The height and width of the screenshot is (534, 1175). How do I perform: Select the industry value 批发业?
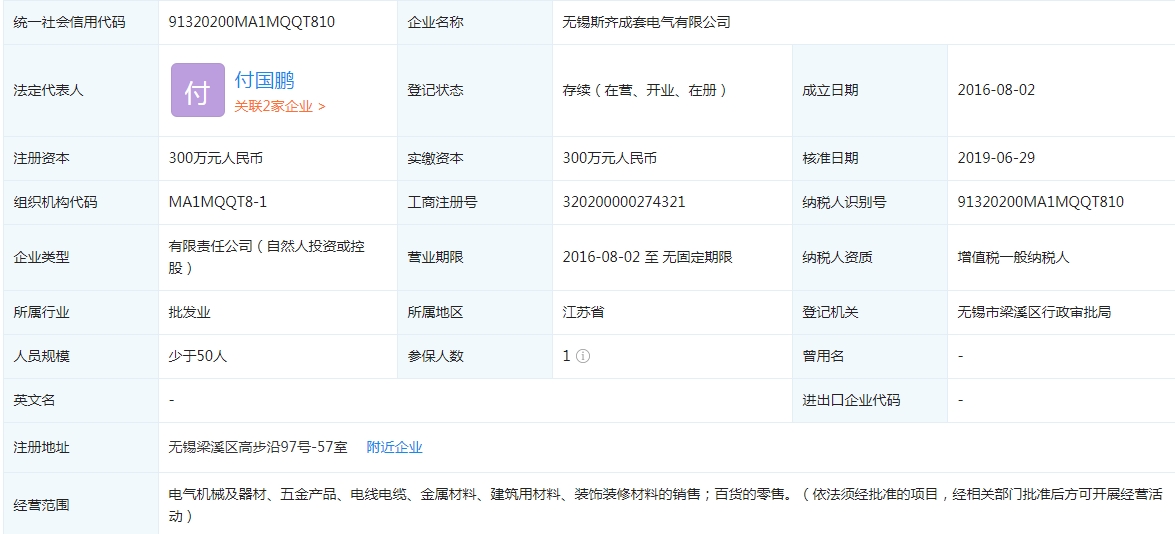coord(190,312)
